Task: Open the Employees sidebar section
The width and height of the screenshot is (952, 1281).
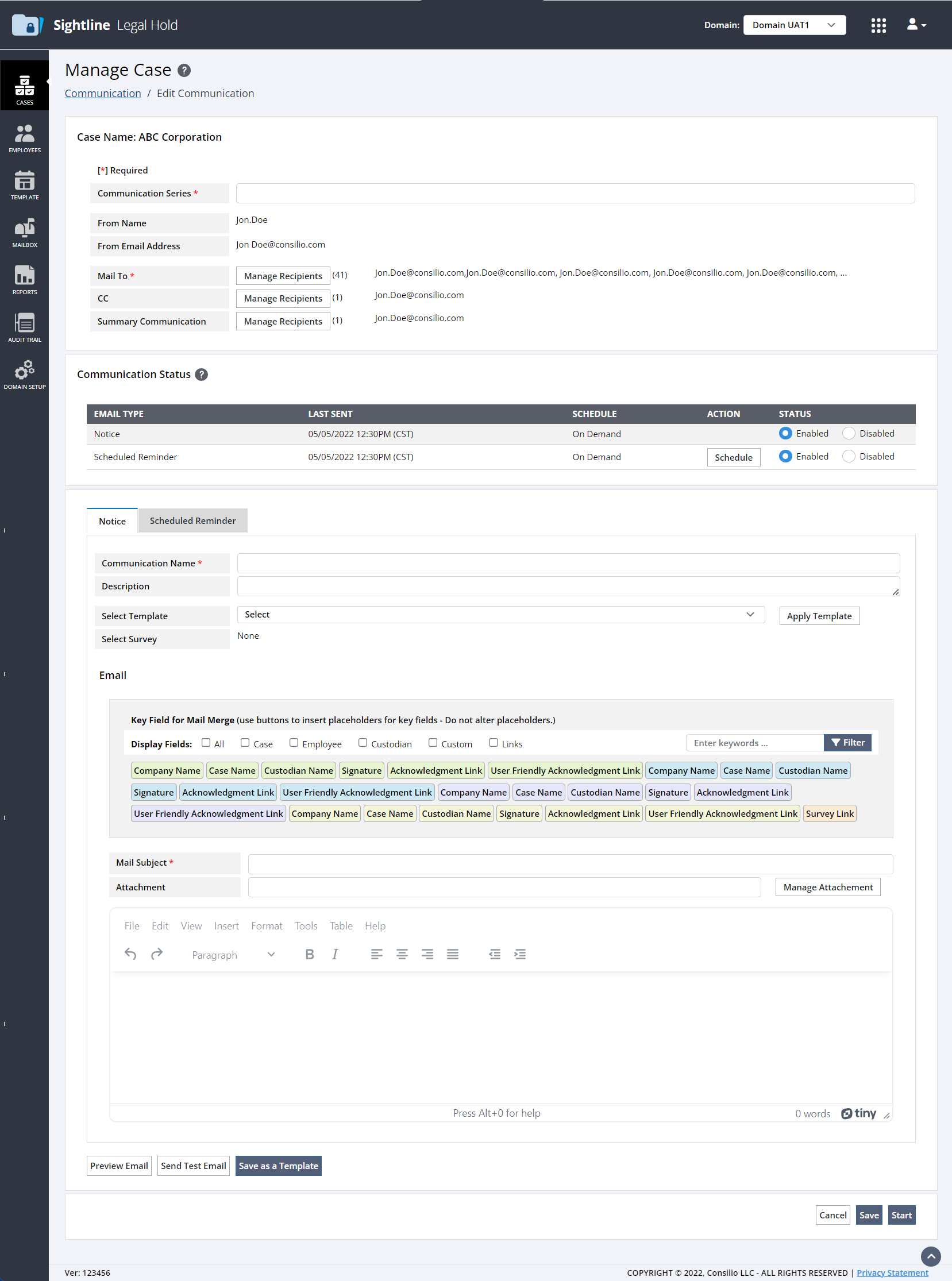Action: [x=24, y=138]
